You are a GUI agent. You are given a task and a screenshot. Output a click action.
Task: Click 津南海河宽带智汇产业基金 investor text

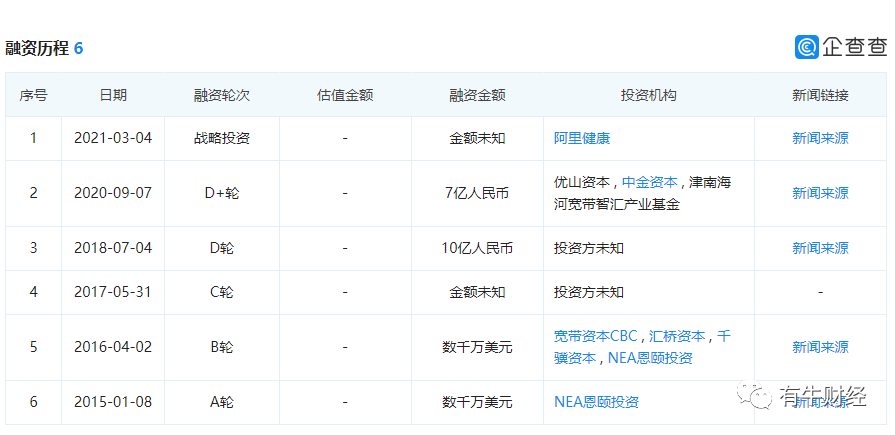point(642,193)
